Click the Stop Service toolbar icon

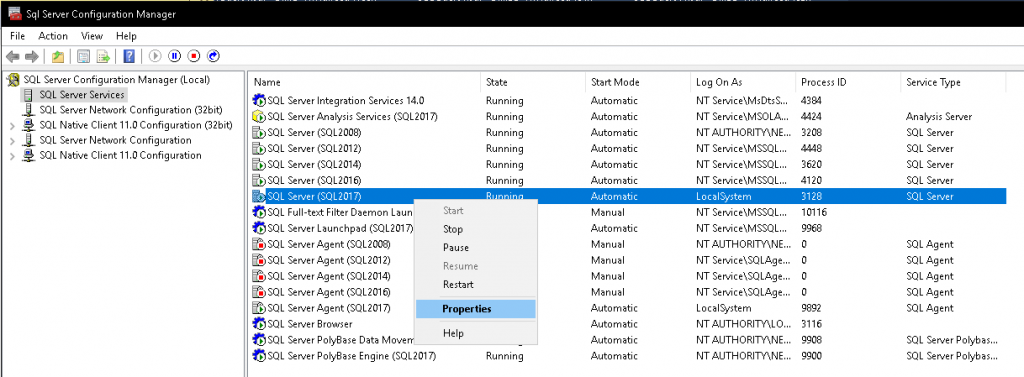pyautogui.click(x=193, y=57)
